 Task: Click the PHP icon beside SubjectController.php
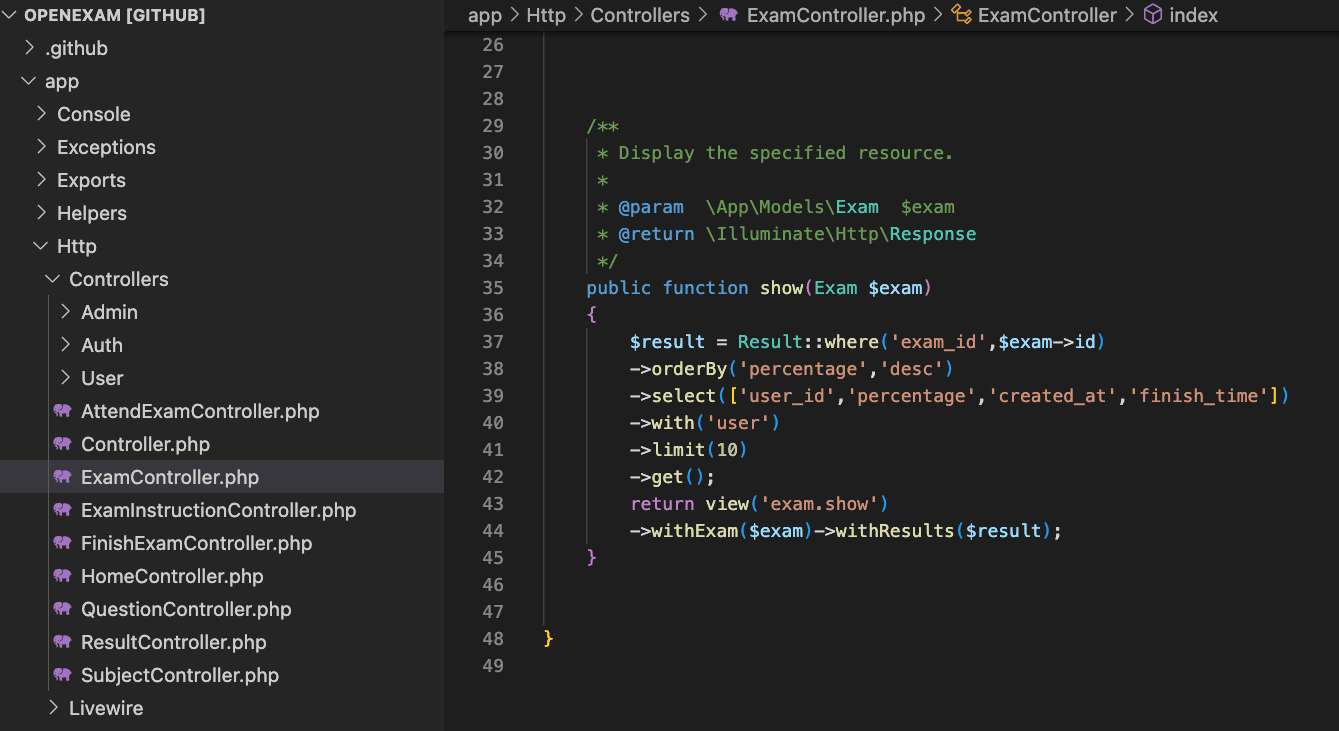[63, 675]
